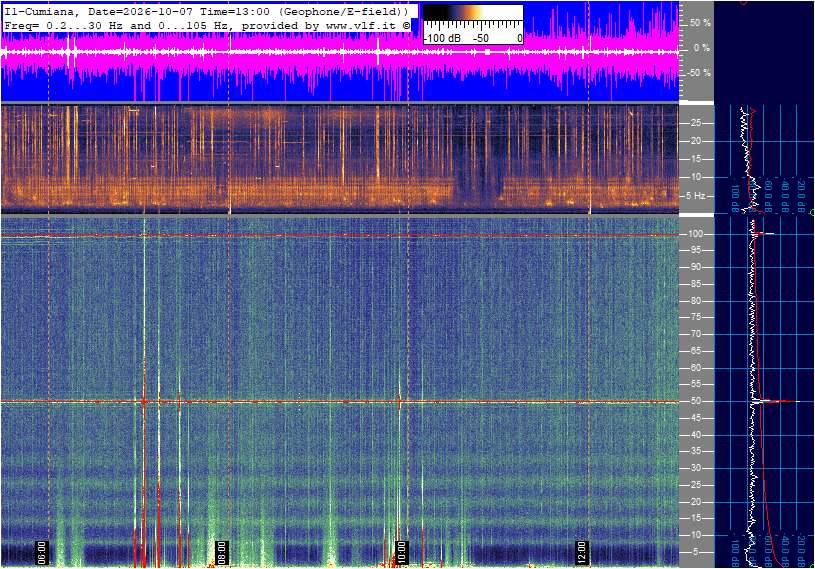Select the "Freq= 0.2...30 Hz" text
This screenshot has height=569, width=815.
point(63,25)
